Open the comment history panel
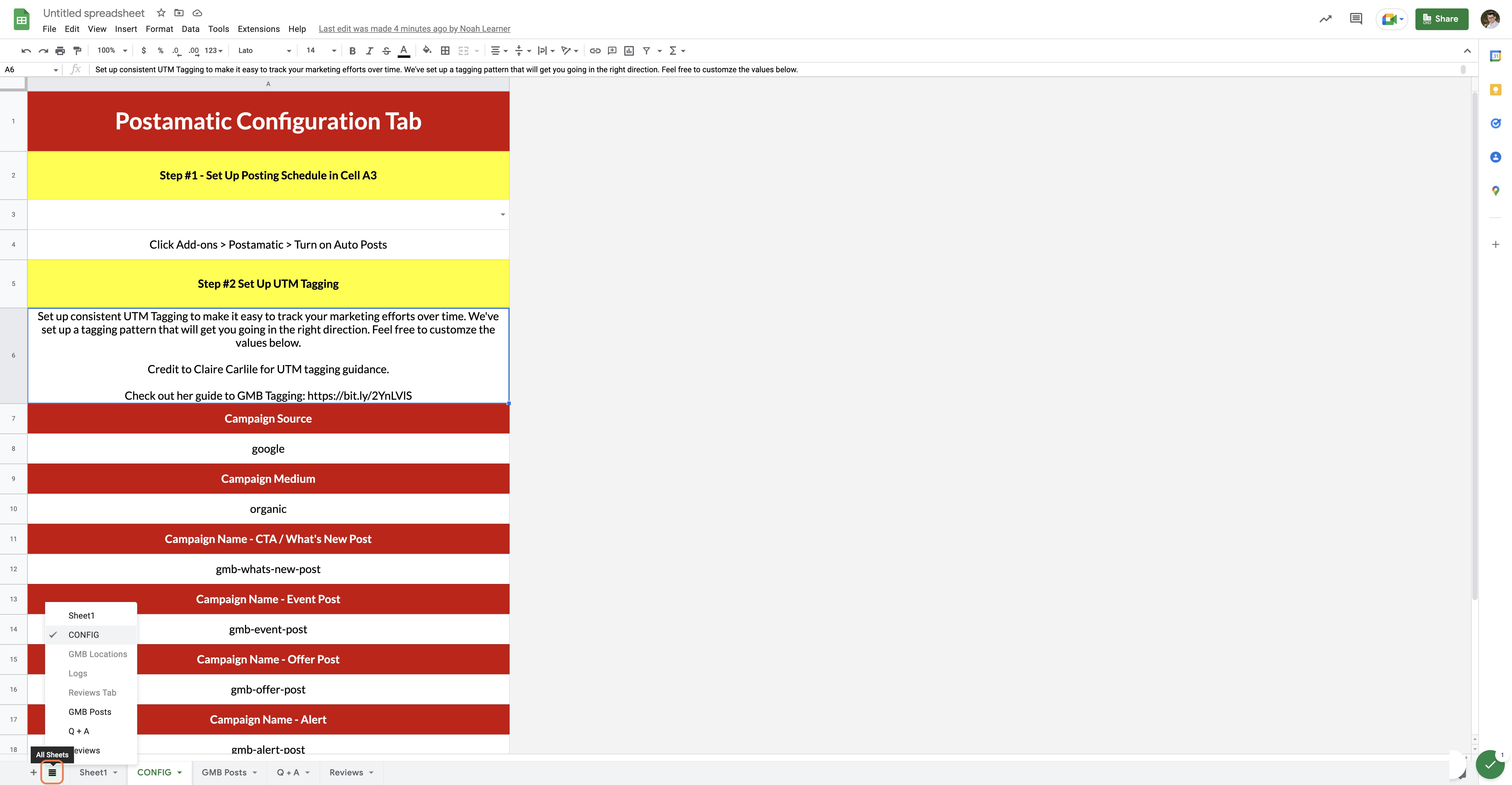Screen dimensions: 1512x785 click(x=1356, y=19)
